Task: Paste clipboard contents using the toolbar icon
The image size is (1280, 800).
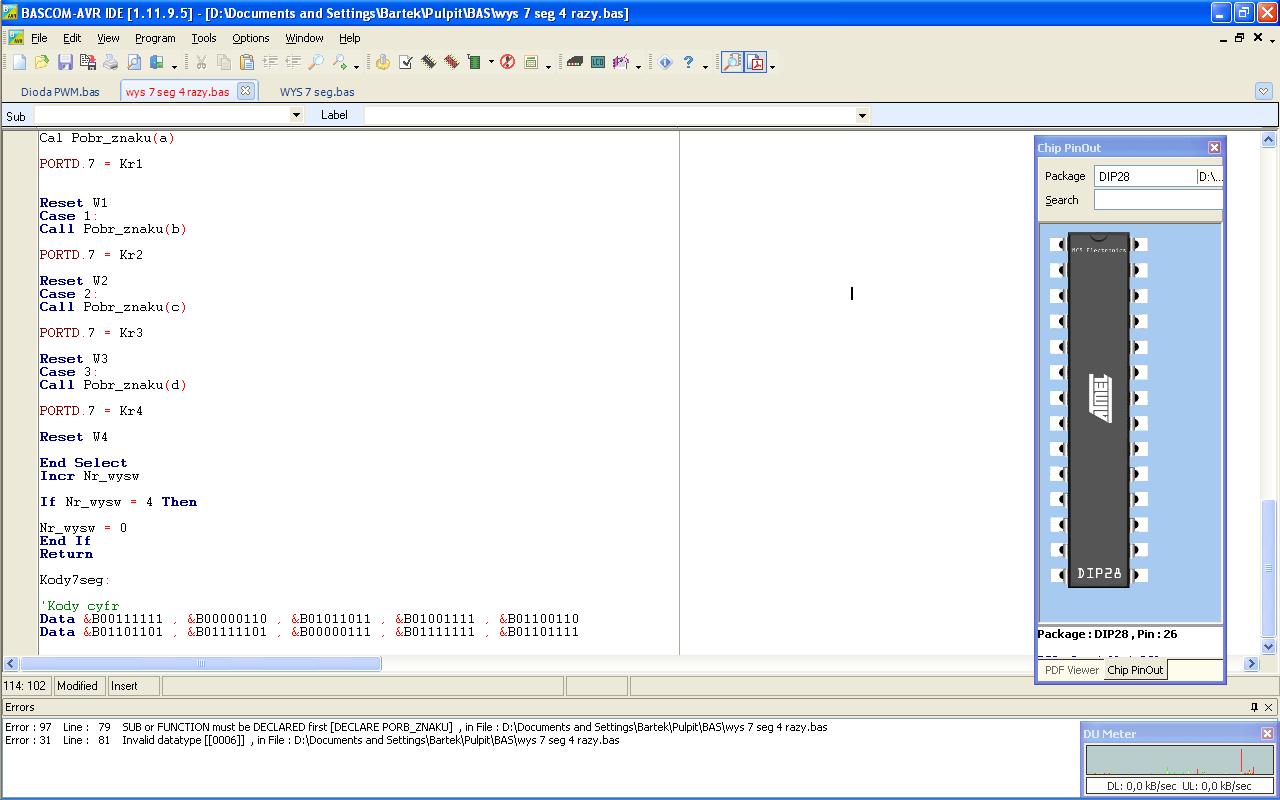Action: point(247,63)
